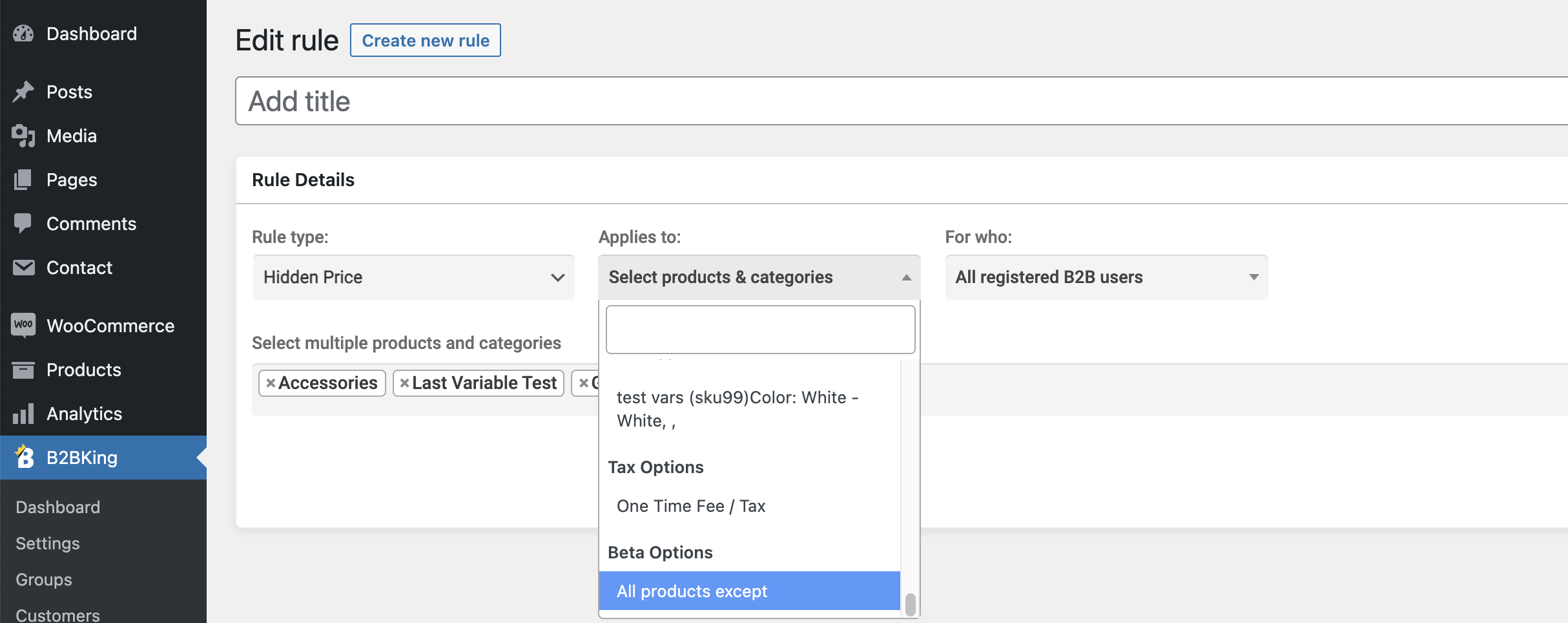Click the Comments speech bubble icon
The width and height of the screenshot is (1568, 623).
(23, 224)
